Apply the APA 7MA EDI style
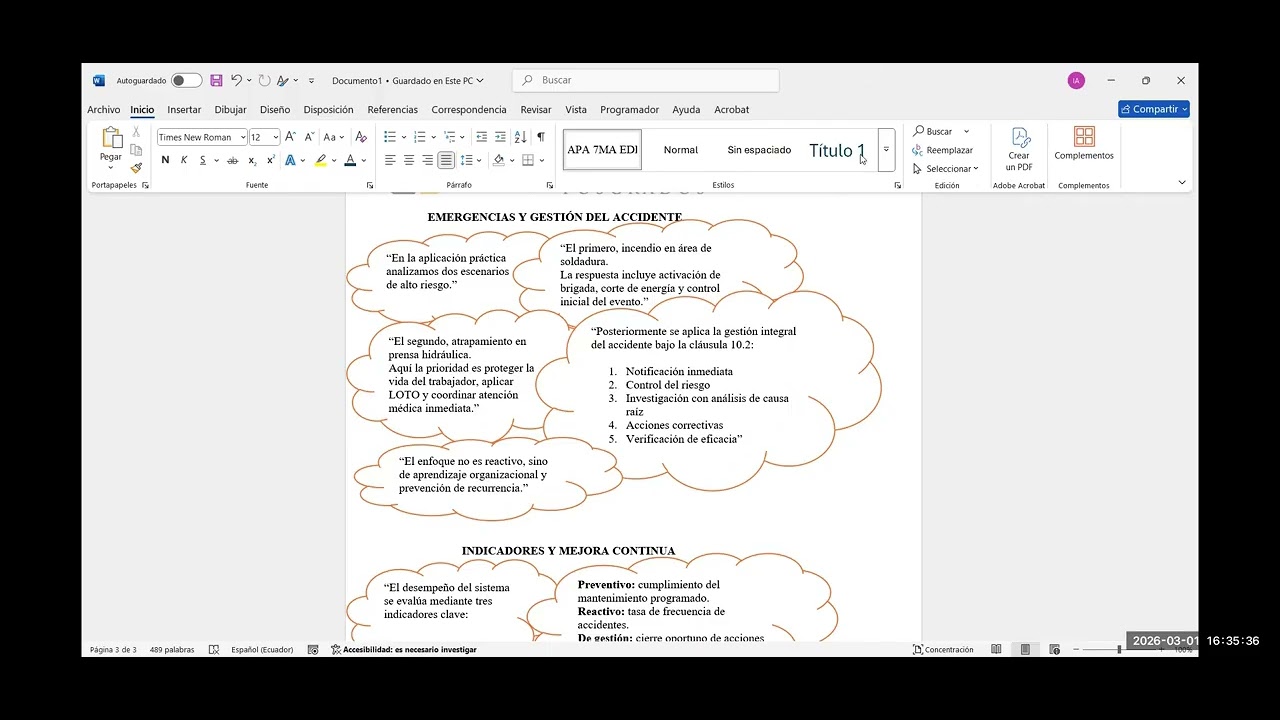1280x720 pixels. click(x=602, y=150)
